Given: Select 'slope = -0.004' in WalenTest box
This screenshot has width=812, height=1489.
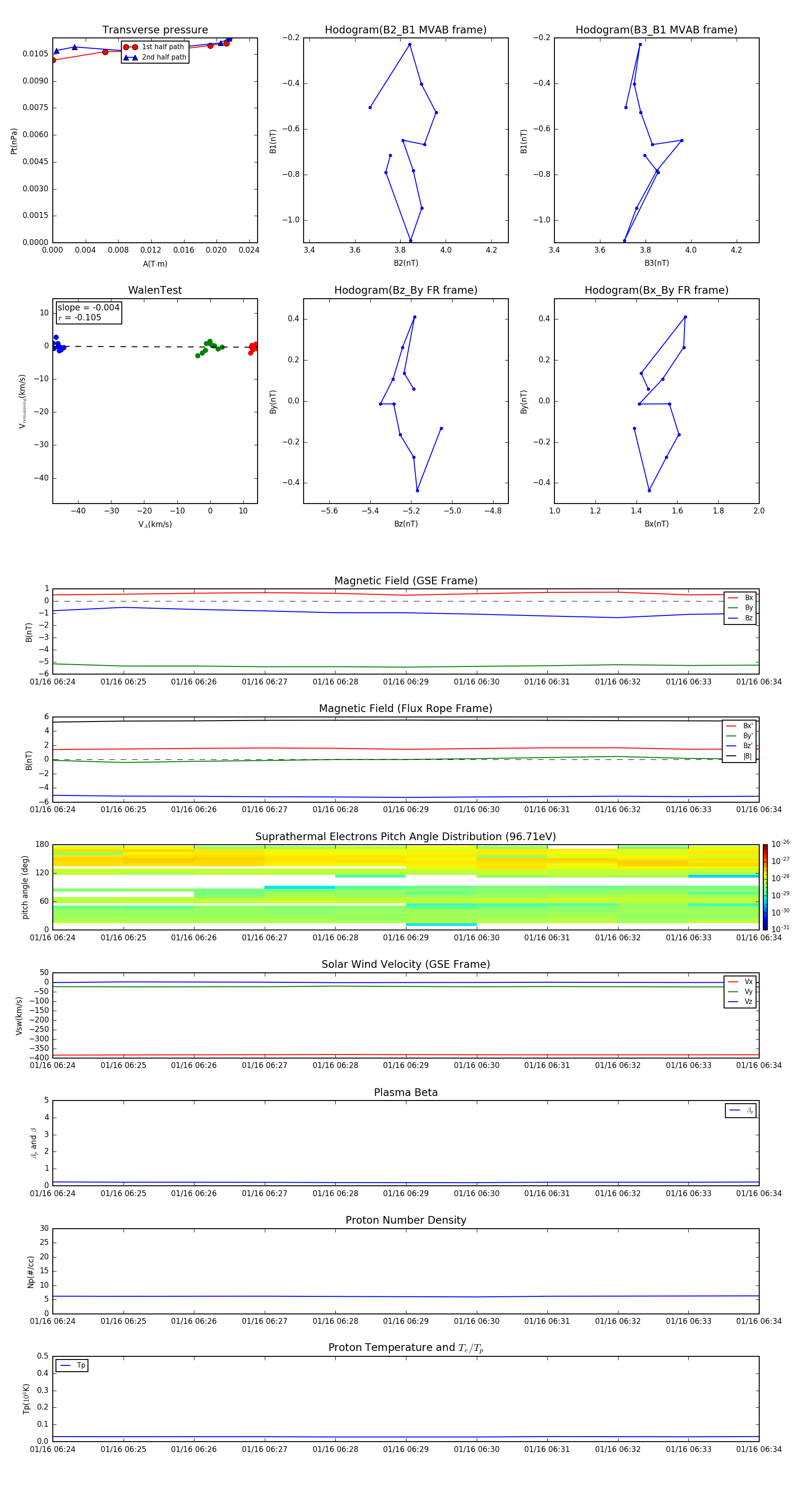Looking at the screenshot, I should point(88,308).
